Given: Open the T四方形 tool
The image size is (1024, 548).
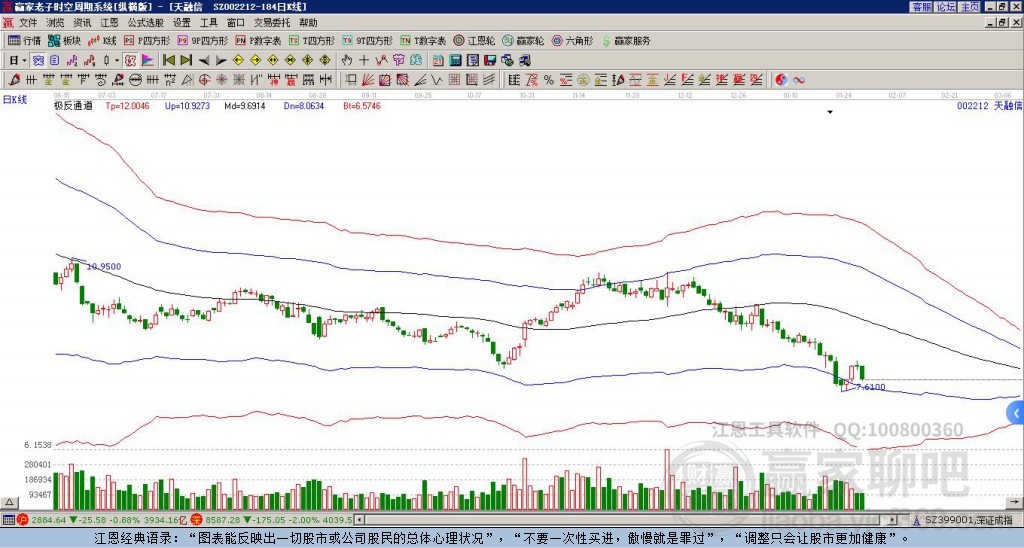Looking at the screenshot, I should 312,40.
